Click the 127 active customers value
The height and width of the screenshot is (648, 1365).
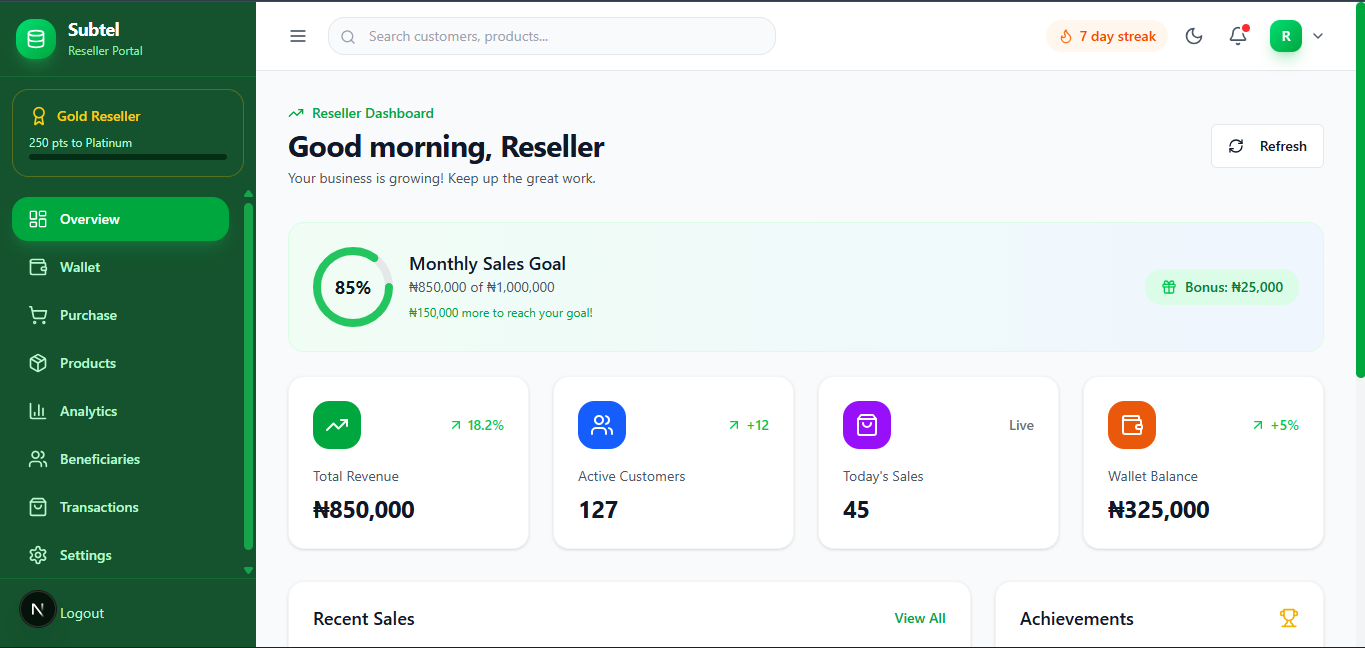click(598, 510)
